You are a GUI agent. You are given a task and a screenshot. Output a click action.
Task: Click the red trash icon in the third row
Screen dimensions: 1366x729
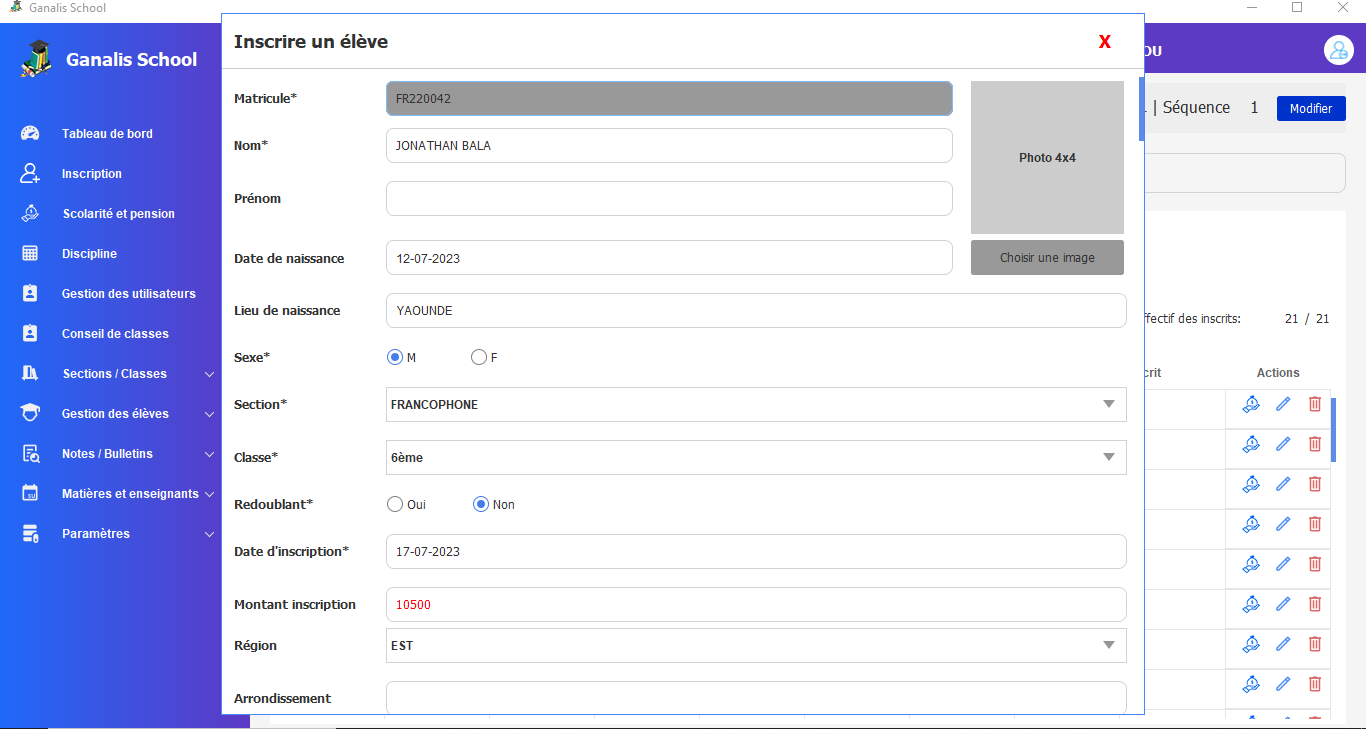tap(1315, 484)
